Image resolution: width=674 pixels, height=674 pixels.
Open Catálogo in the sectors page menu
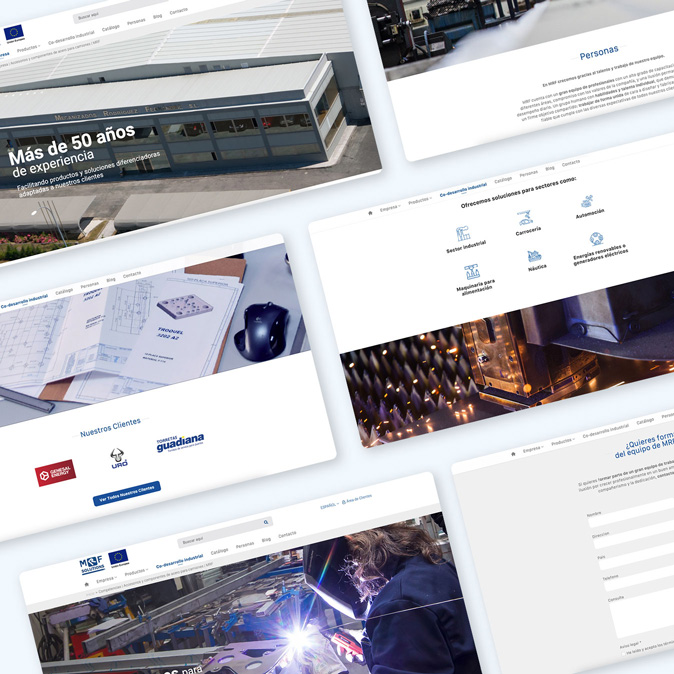click(x=502, y=179)
